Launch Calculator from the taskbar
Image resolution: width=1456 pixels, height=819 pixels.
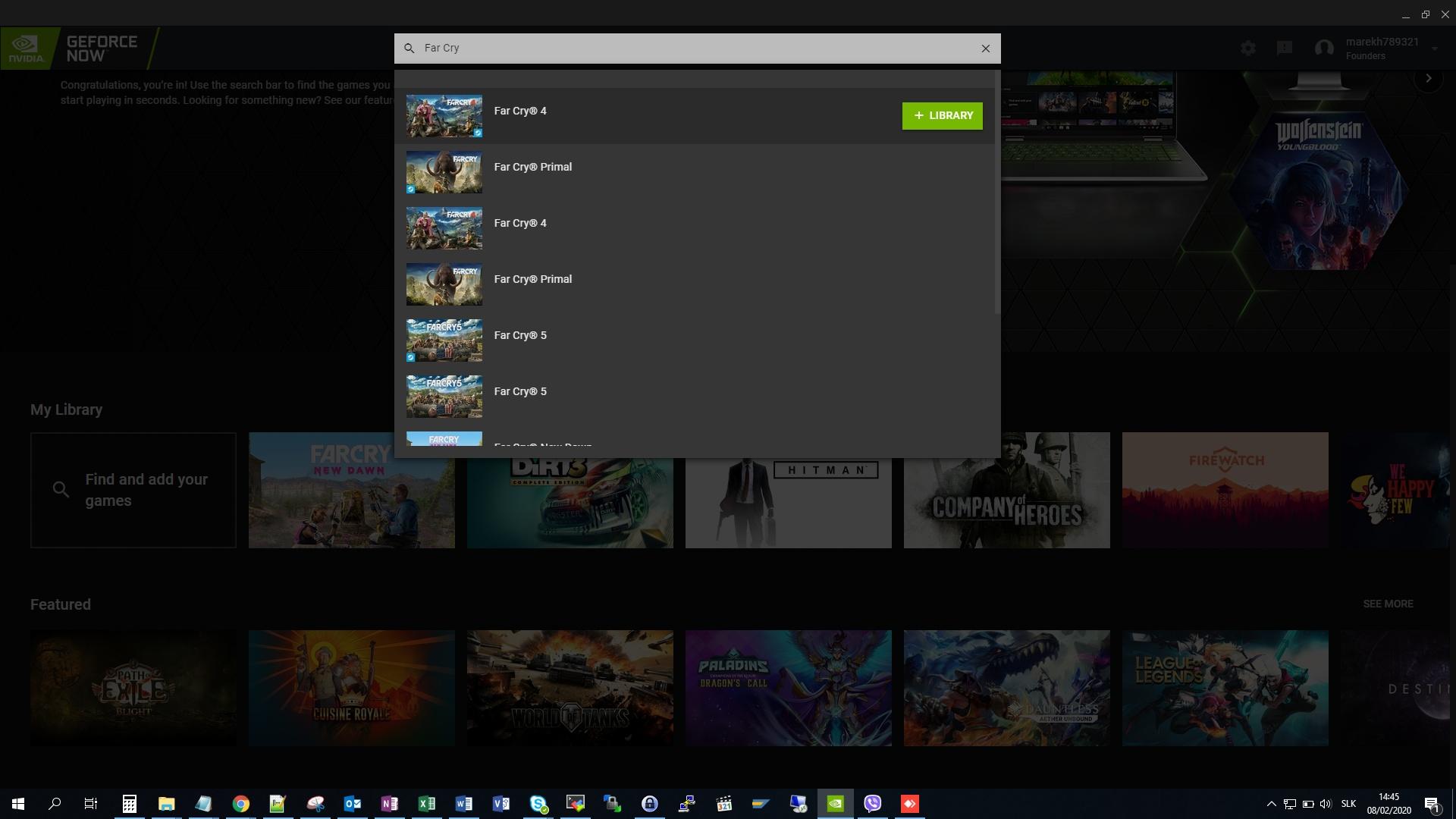[130, 804]
